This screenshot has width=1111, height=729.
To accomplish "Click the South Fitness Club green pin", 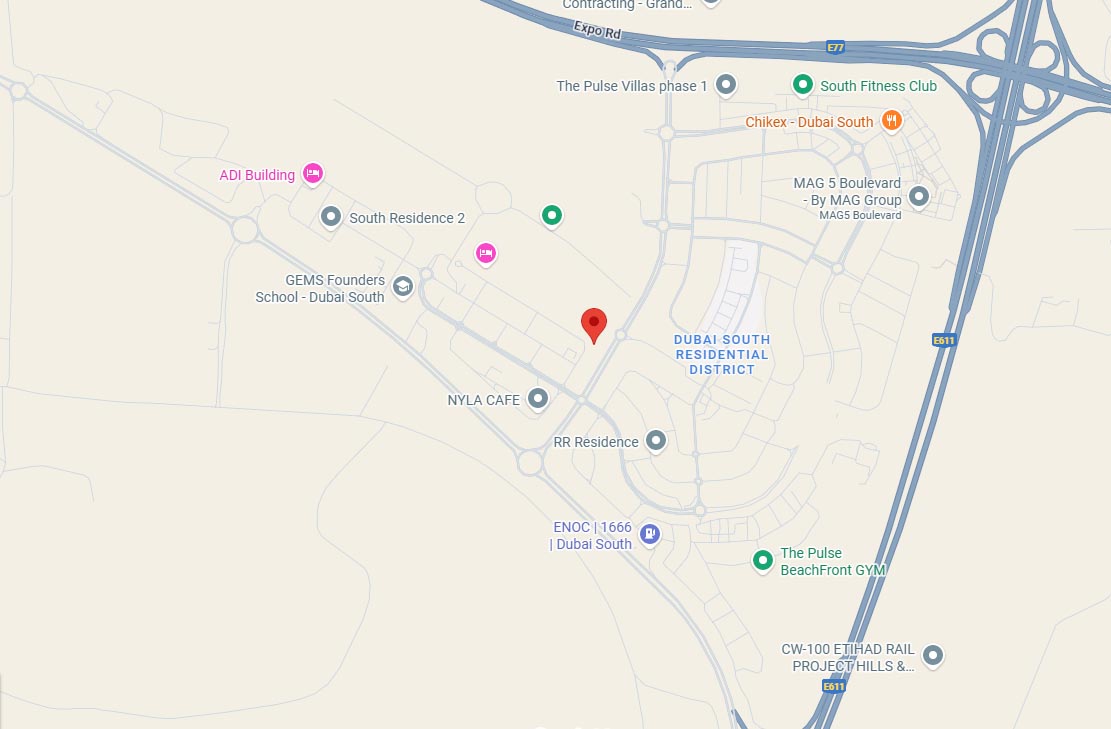I will [x=803, y=84].
